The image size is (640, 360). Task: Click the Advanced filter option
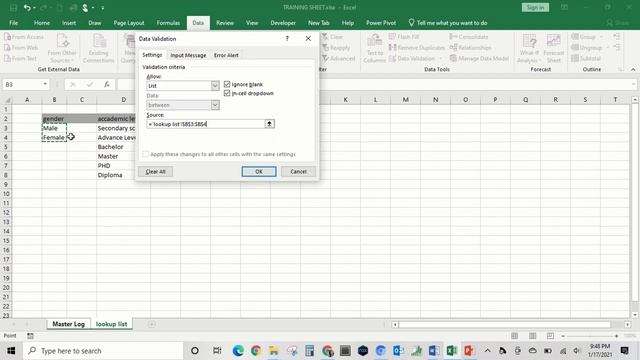tap(338, 58)
